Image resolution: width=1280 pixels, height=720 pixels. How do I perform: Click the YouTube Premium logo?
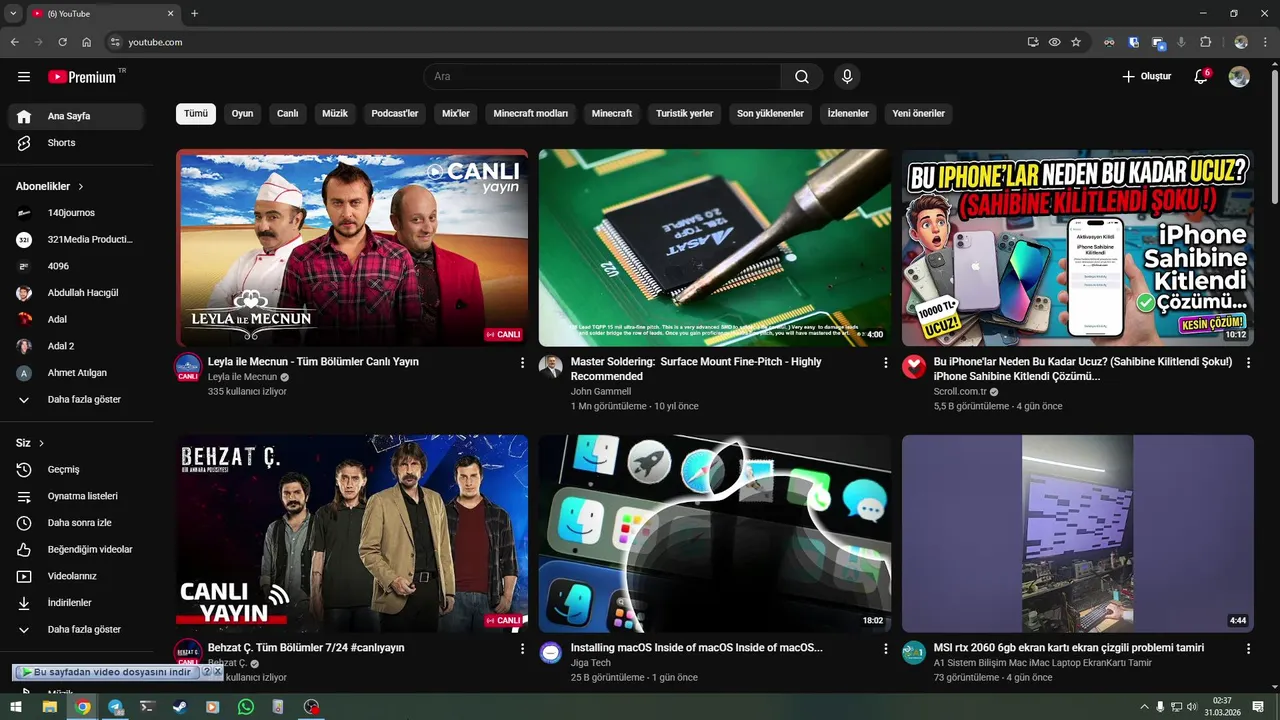[x=82, y=77]
